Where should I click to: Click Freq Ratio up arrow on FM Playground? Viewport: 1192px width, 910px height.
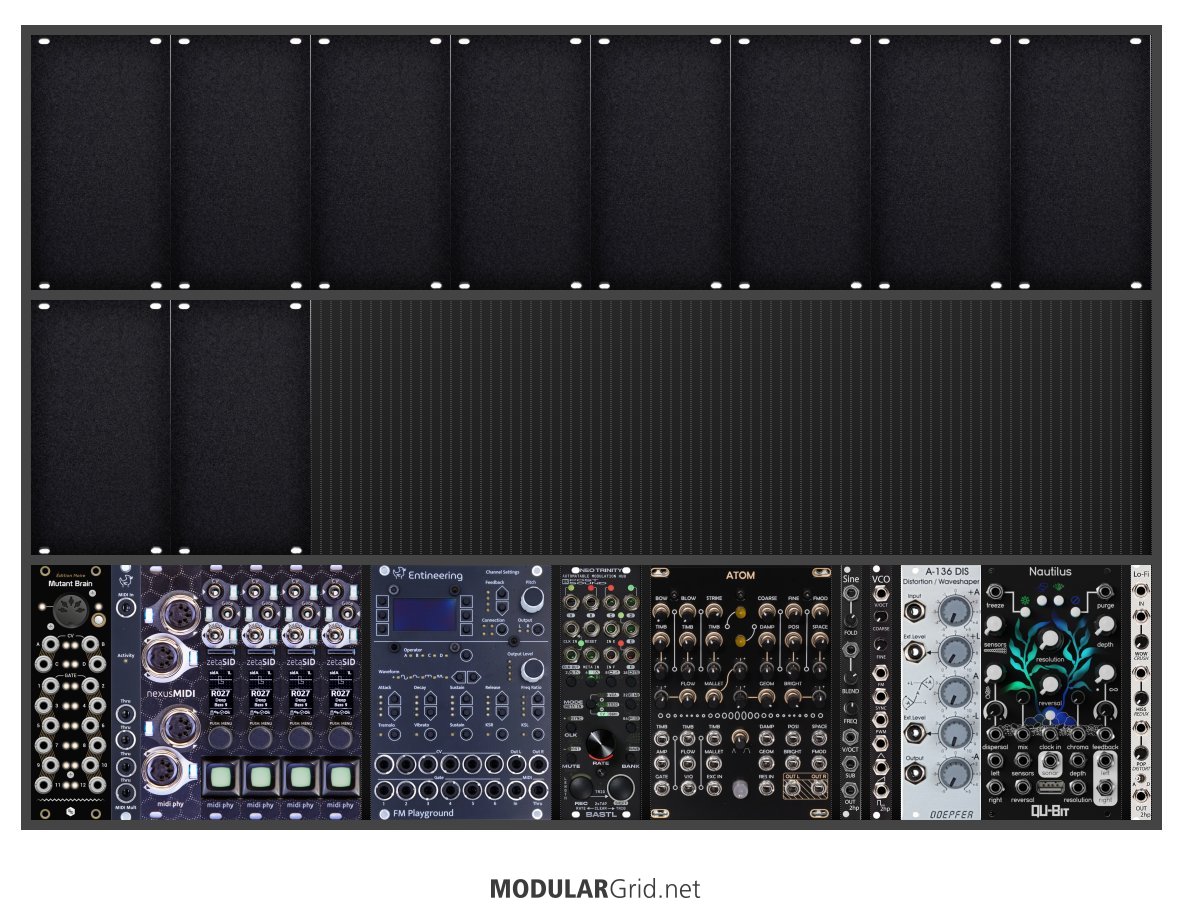tap(537, 698)
